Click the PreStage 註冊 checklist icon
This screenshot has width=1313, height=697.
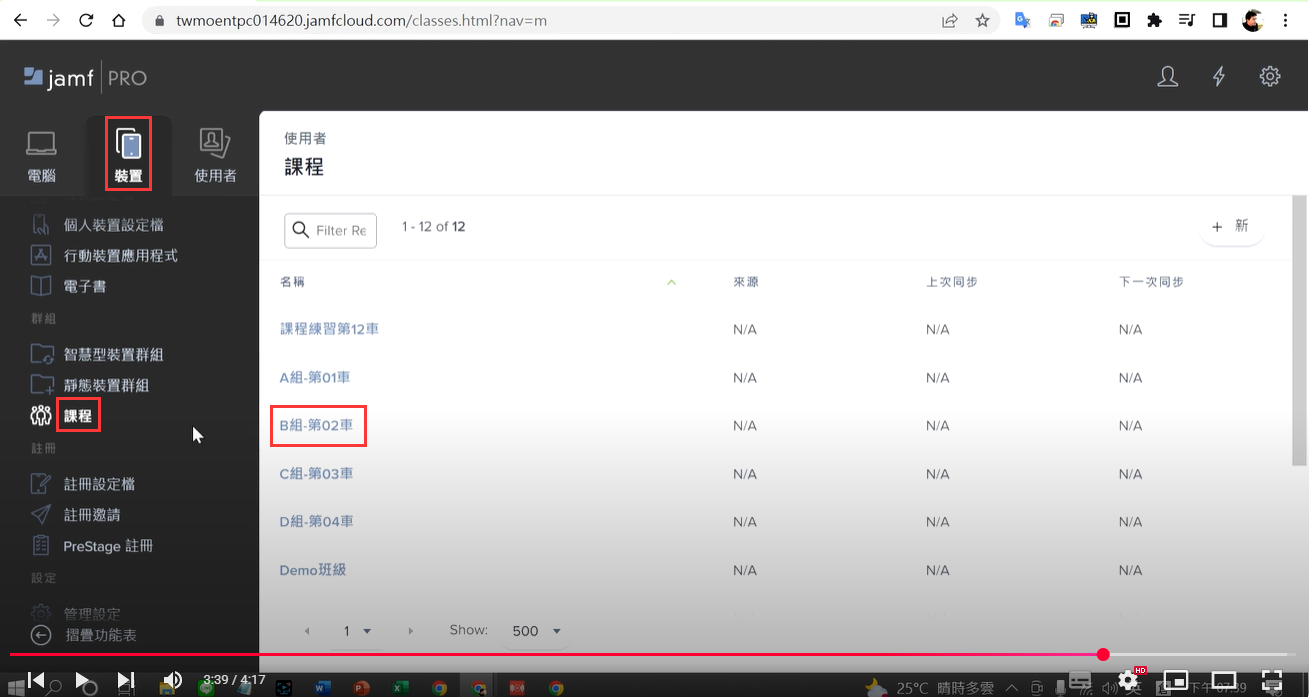(41, 546)
